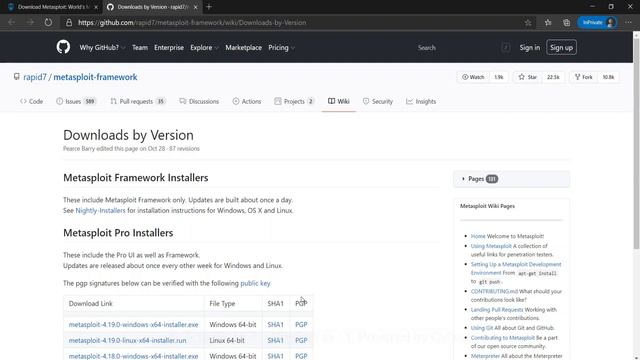Open the Issues tab
Image resolution: width=640 pixels, height=360 pixels.
tap(76, 101)
